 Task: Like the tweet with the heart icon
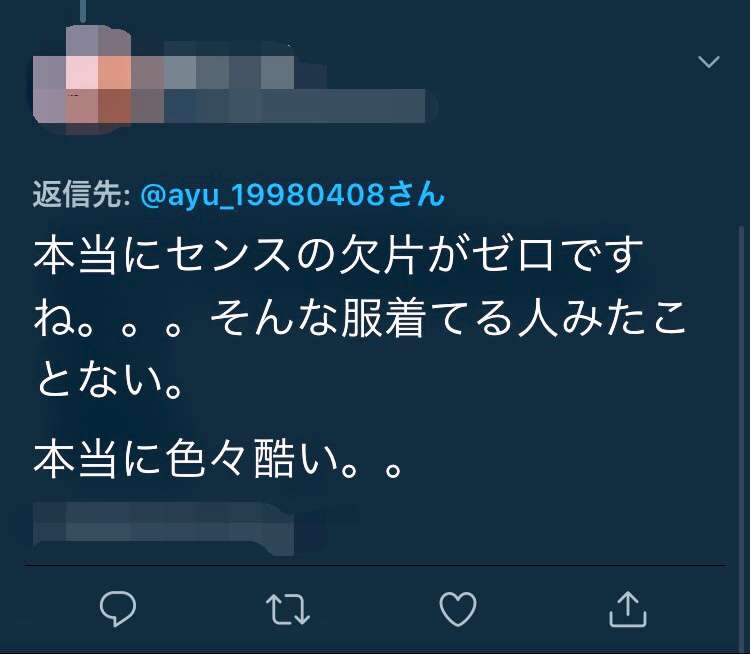tap(458, 609)
